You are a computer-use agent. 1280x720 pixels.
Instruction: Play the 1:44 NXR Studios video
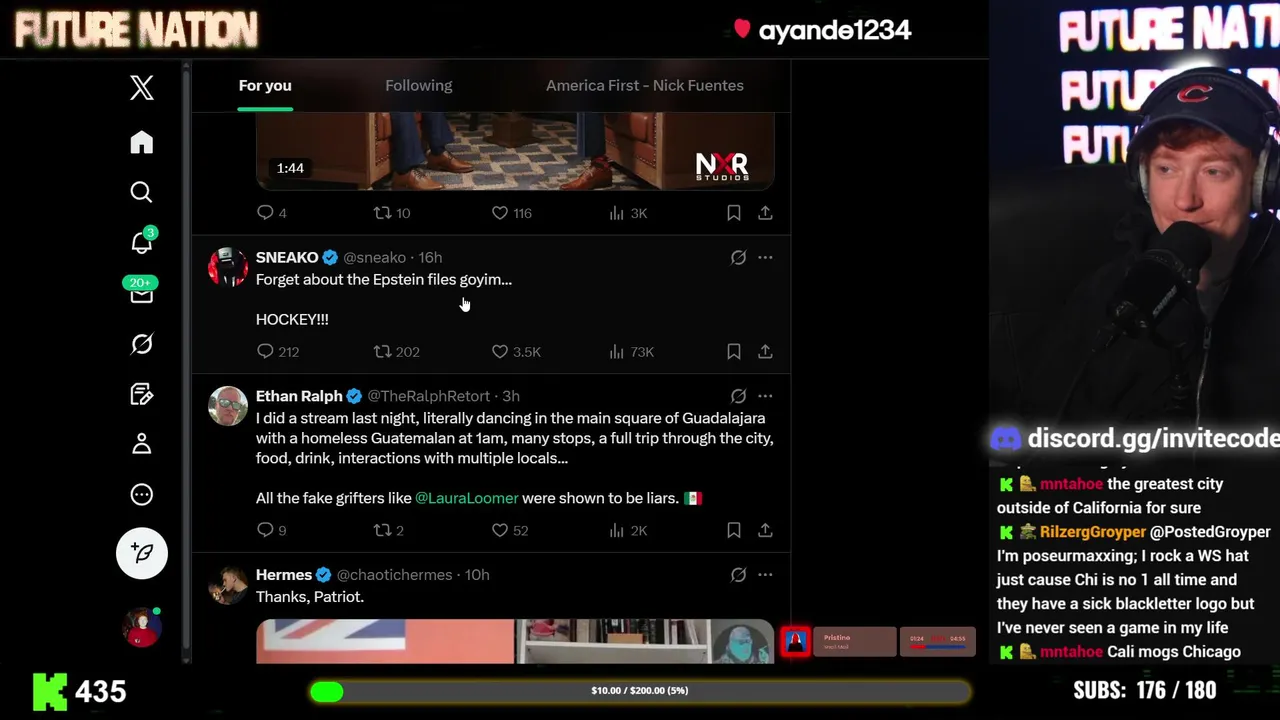coord(515,150)
